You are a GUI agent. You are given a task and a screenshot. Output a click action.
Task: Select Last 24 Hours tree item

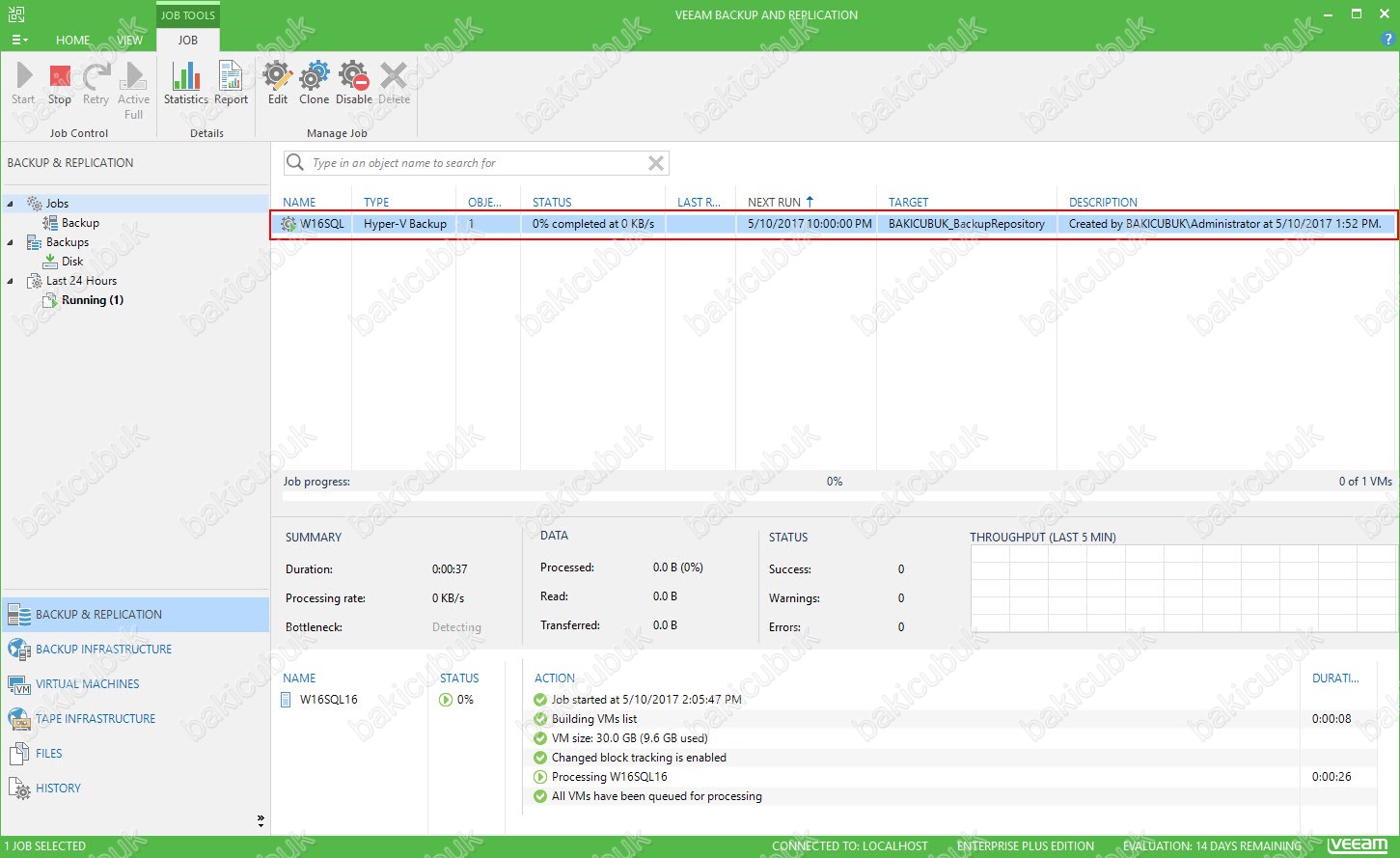click(81, 281)
